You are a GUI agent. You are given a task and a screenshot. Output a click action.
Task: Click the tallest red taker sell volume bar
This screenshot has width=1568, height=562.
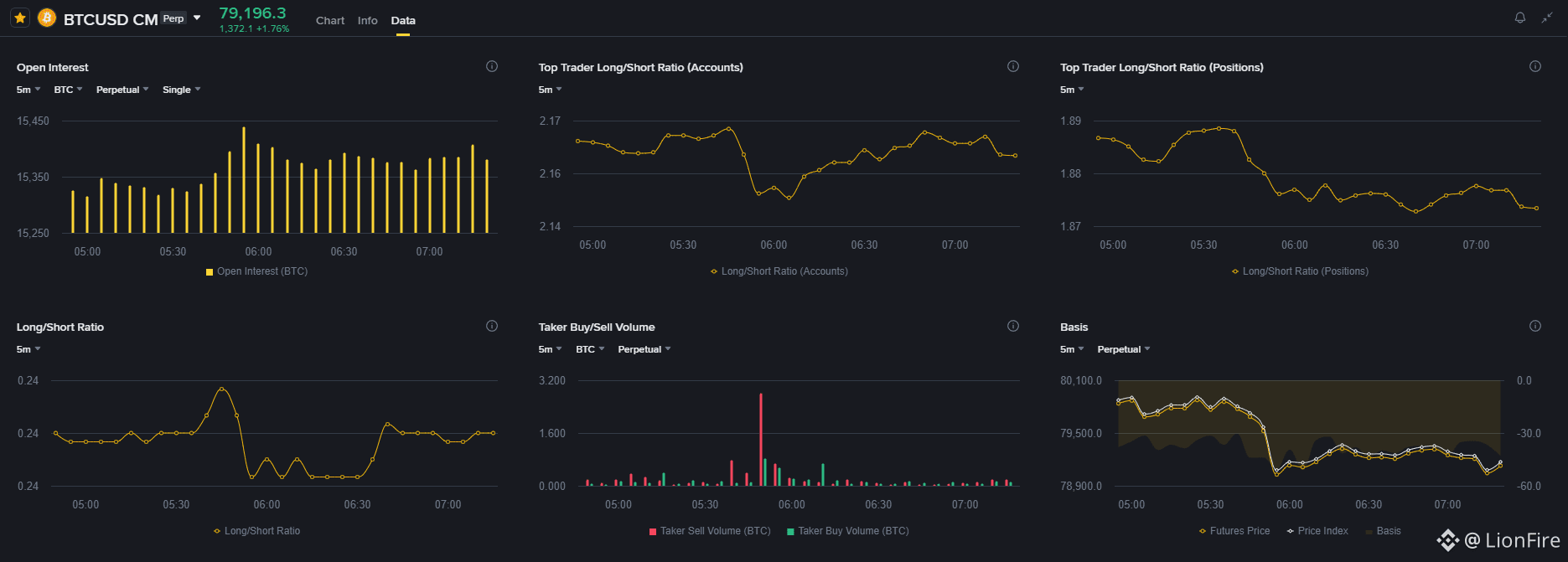tap(761, 440)
